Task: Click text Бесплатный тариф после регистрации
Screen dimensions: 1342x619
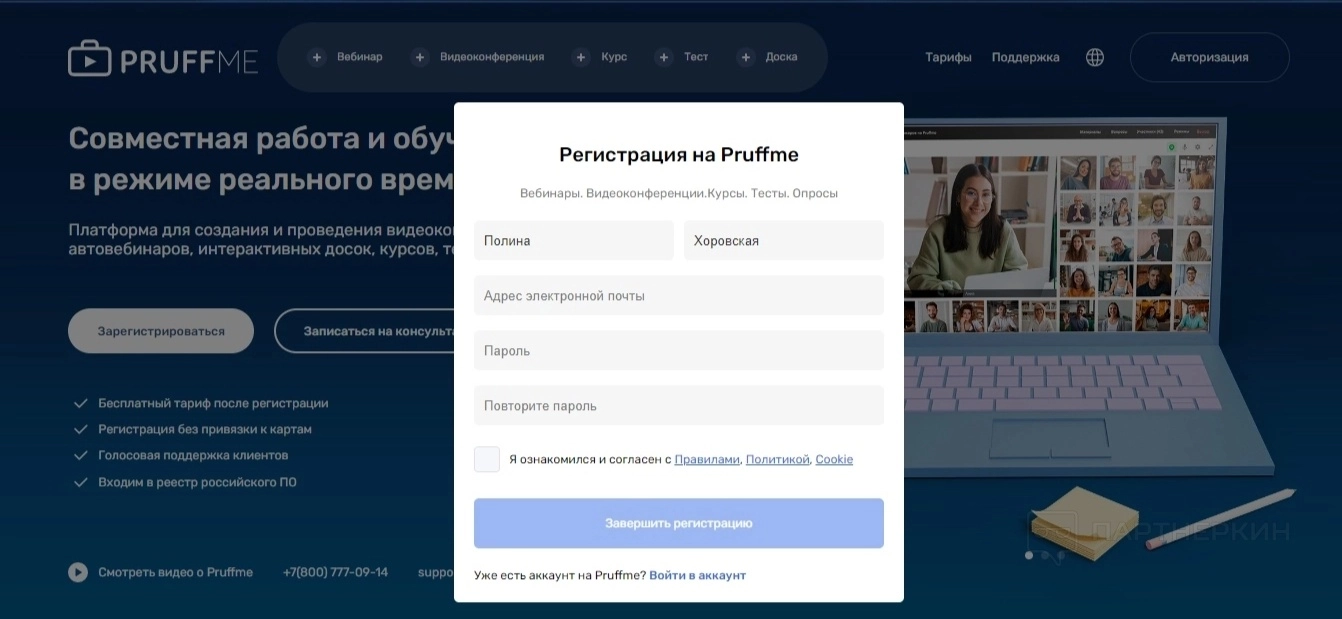Action: pos(213,403)
